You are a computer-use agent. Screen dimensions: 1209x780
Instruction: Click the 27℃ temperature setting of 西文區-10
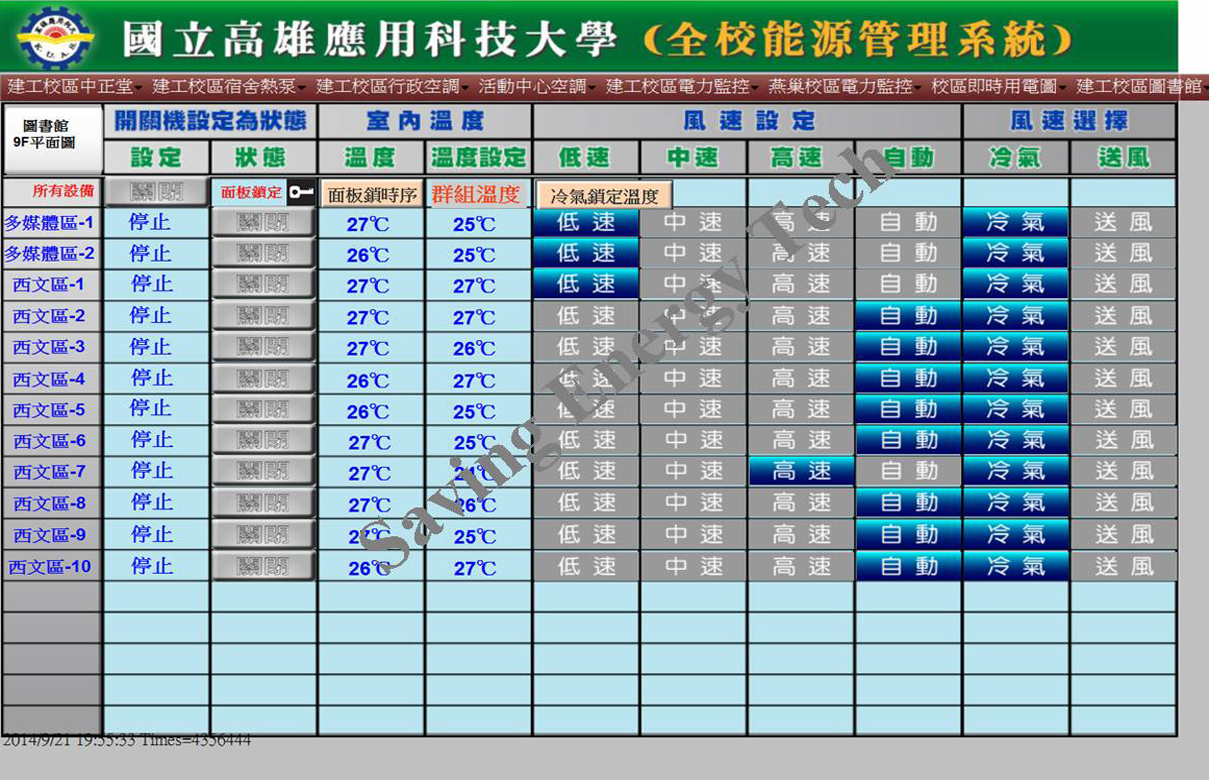tap(474, 568)
